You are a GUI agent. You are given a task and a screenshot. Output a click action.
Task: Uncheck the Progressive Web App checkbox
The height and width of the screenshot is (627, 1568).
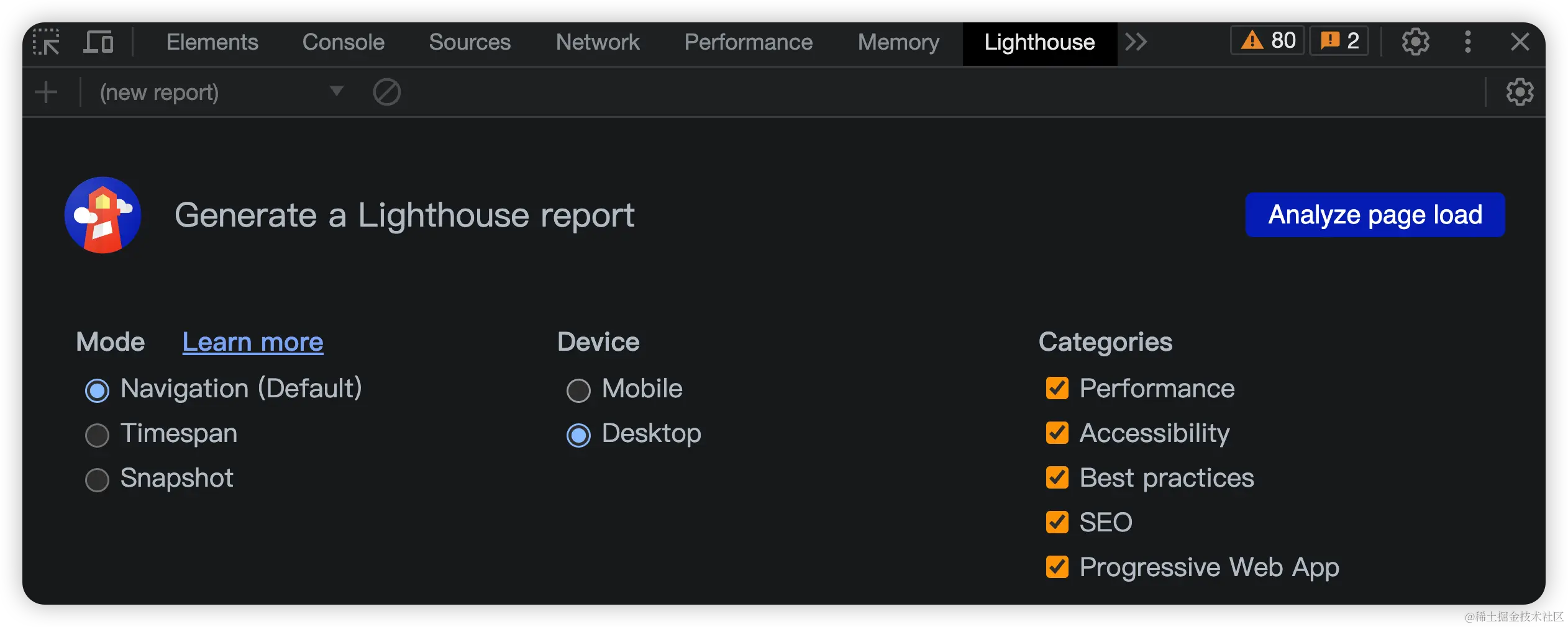point(1057,567)
